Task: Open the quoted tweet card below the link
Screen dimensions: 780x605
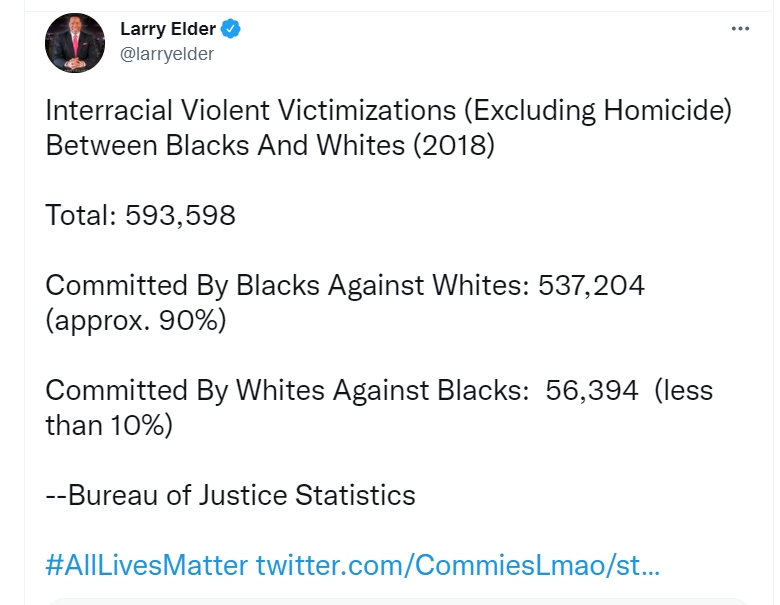Action: click(398, 602)
